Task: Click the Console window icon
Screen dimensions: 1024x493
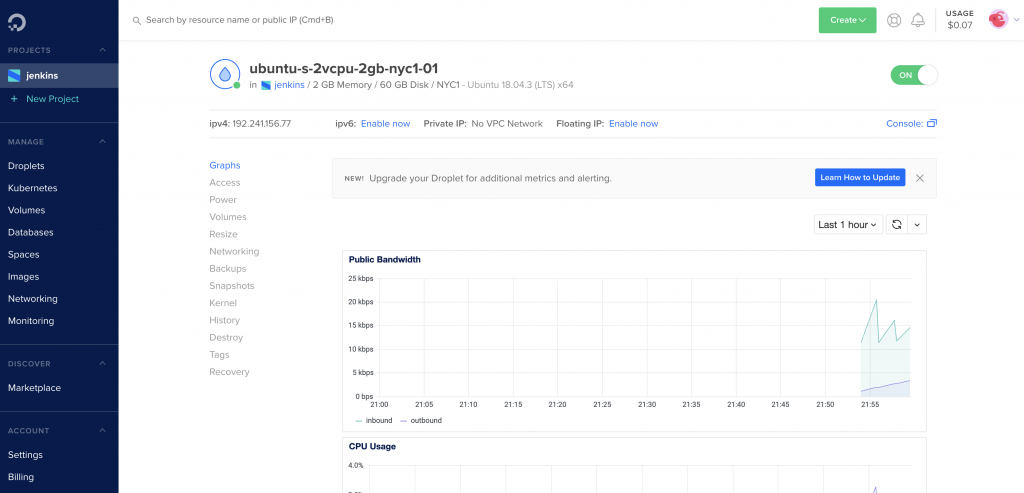Action: (x=932, y=123)
